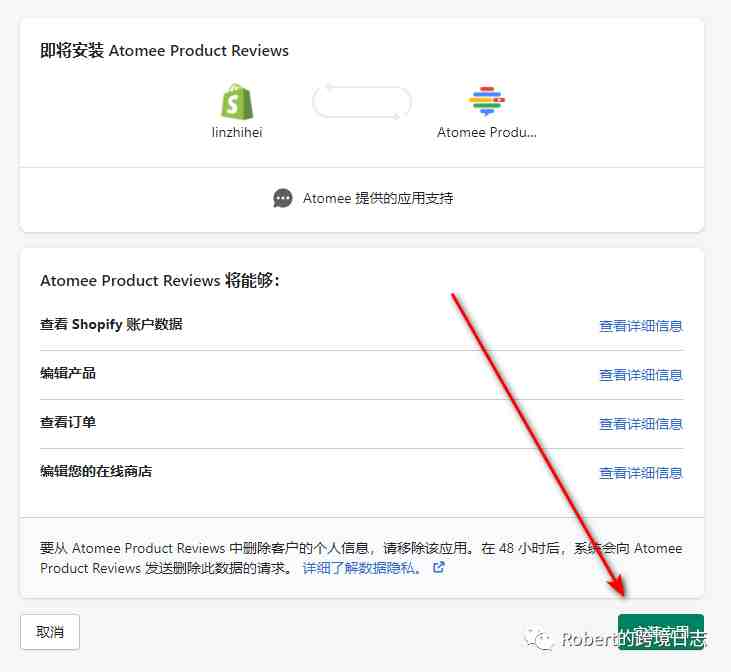The width and height of the screenshot is (731, 672).
Task: Click the 编辑您的在线商店 permission text
Action: click(96, 471)
